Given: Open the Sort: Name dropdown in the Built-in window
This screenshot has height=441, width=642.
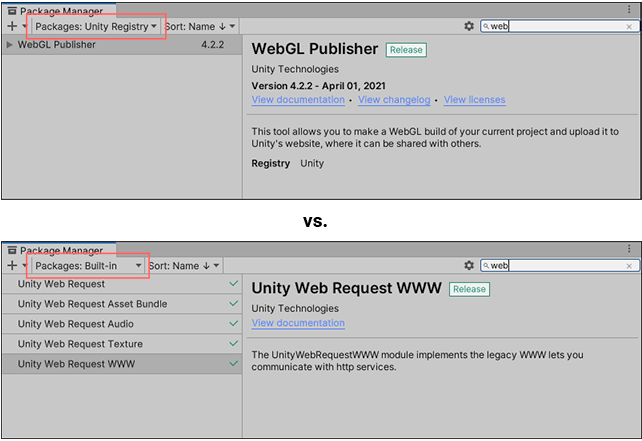Looking at the screenshot, I should (185, 265).
